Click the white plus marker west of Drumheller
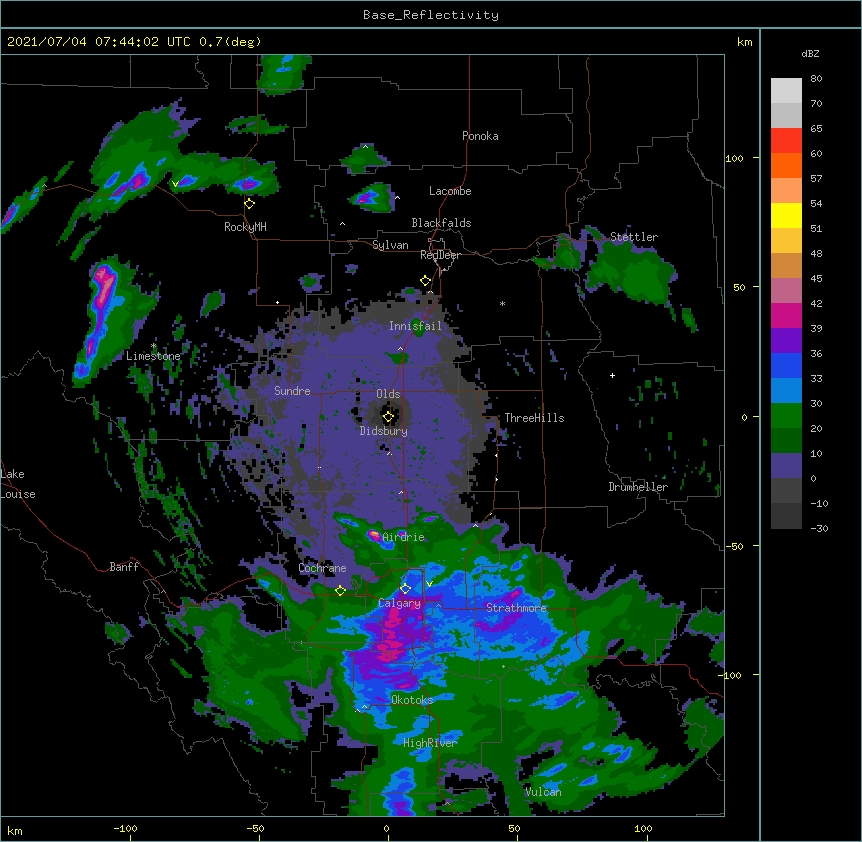The height and width of the screenshot is (842, 862). point(612,375)
